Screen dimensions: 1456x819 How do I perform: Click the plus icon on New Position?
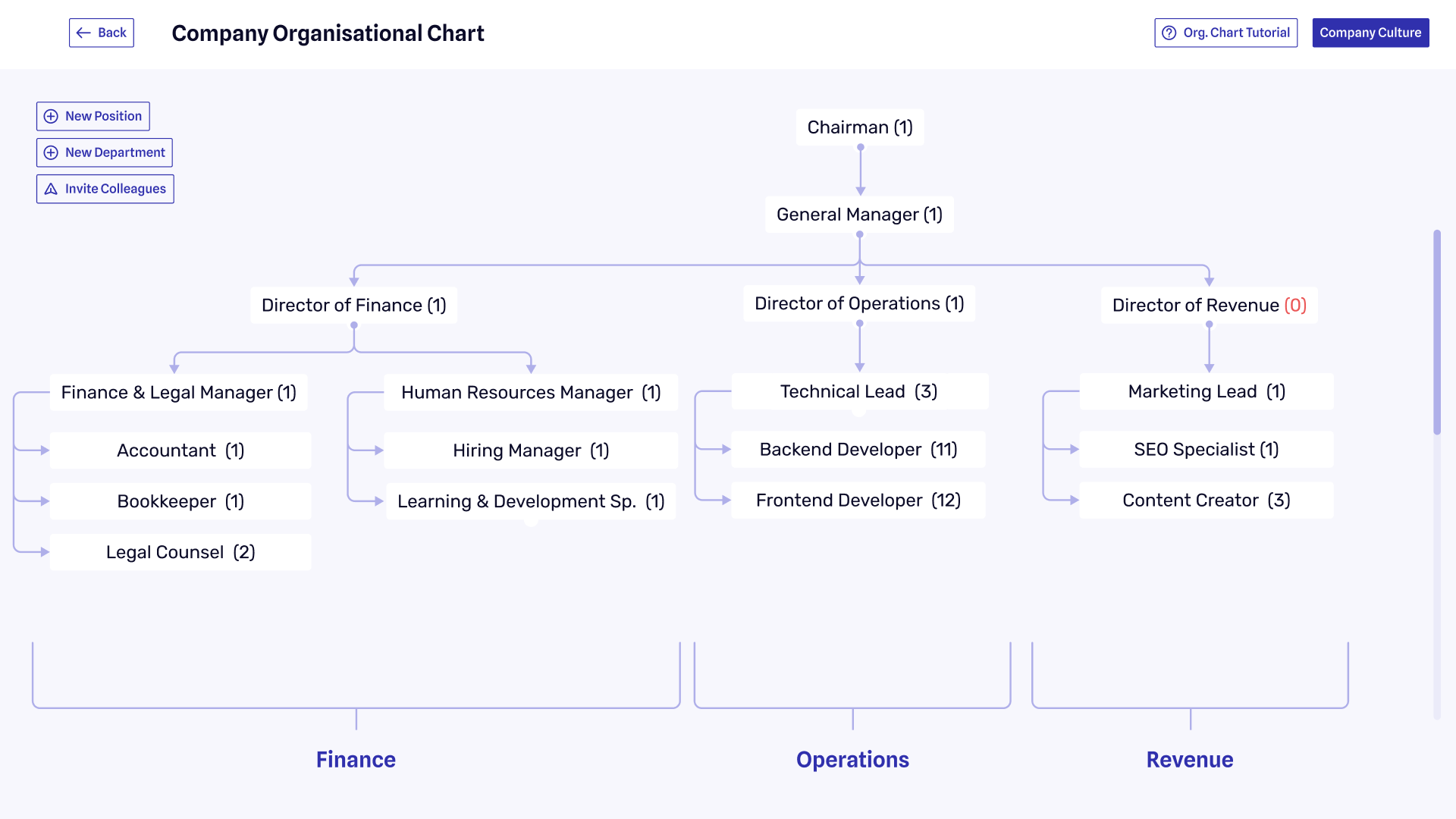point(51,116)
